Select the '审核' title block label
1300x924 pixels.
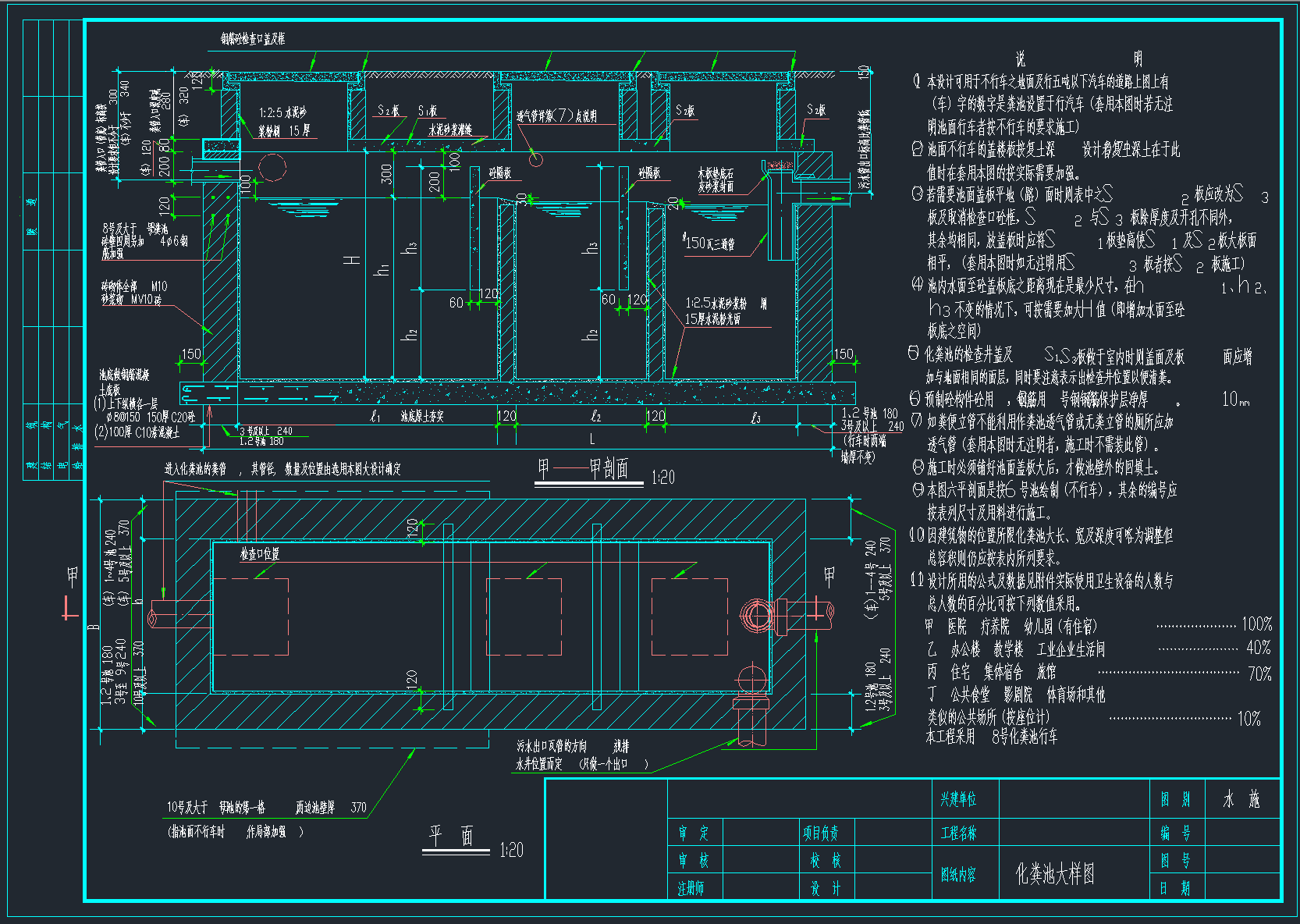(694, 861)
